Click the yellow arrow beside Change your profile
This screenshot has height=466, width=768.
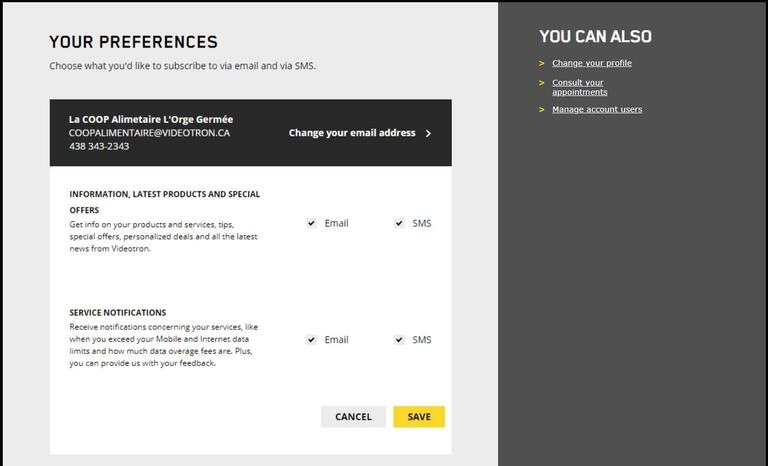(542, 63)
